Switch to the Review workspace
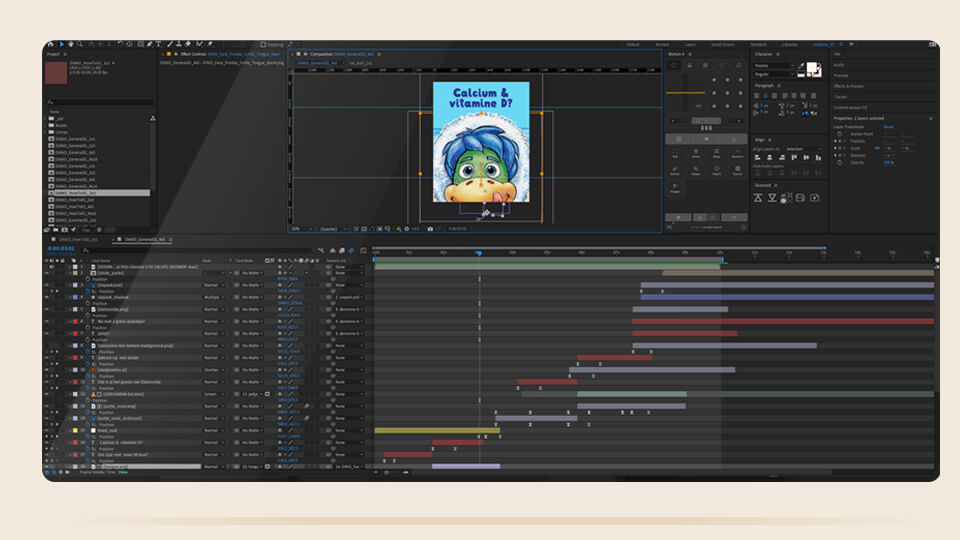This screenshot has width=960, height=540. click(662, 45)
